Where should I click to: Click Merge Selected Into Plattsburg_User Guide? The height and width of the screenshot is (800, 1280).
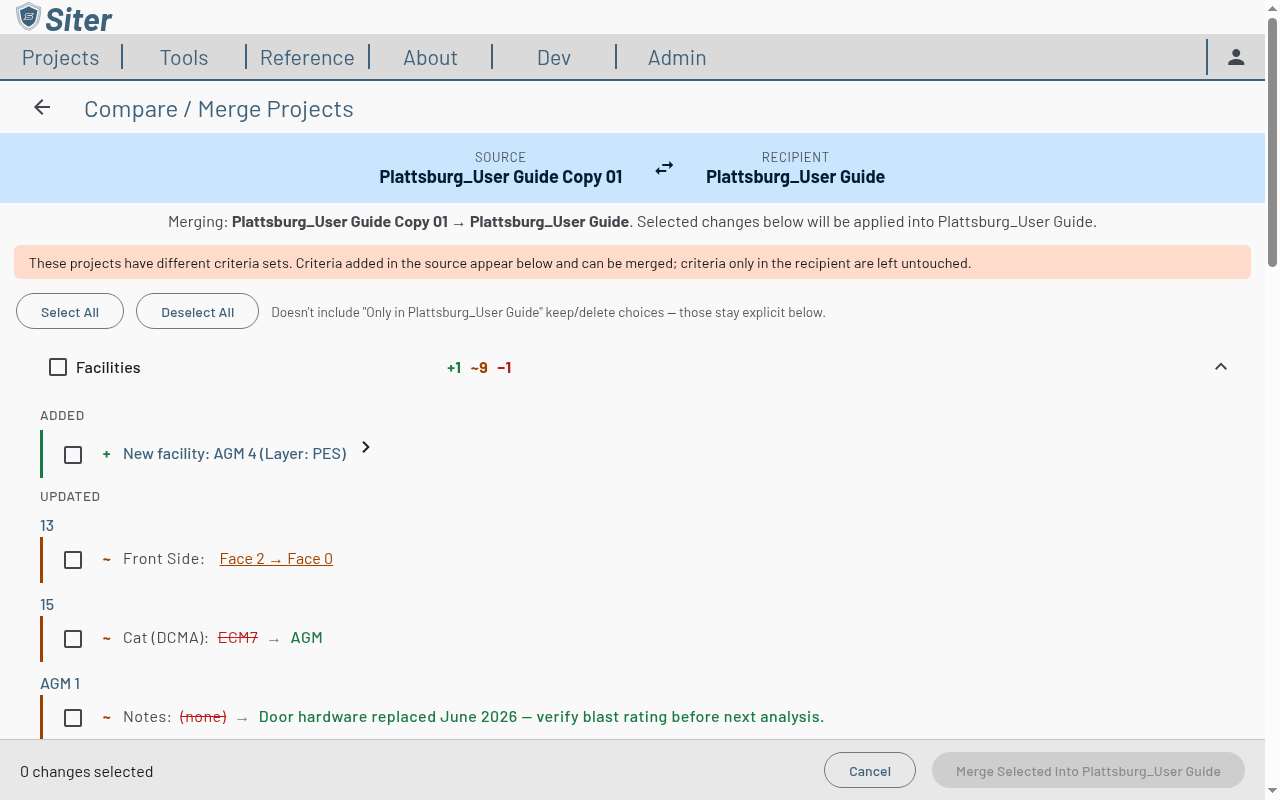(x=1088, y=771)
